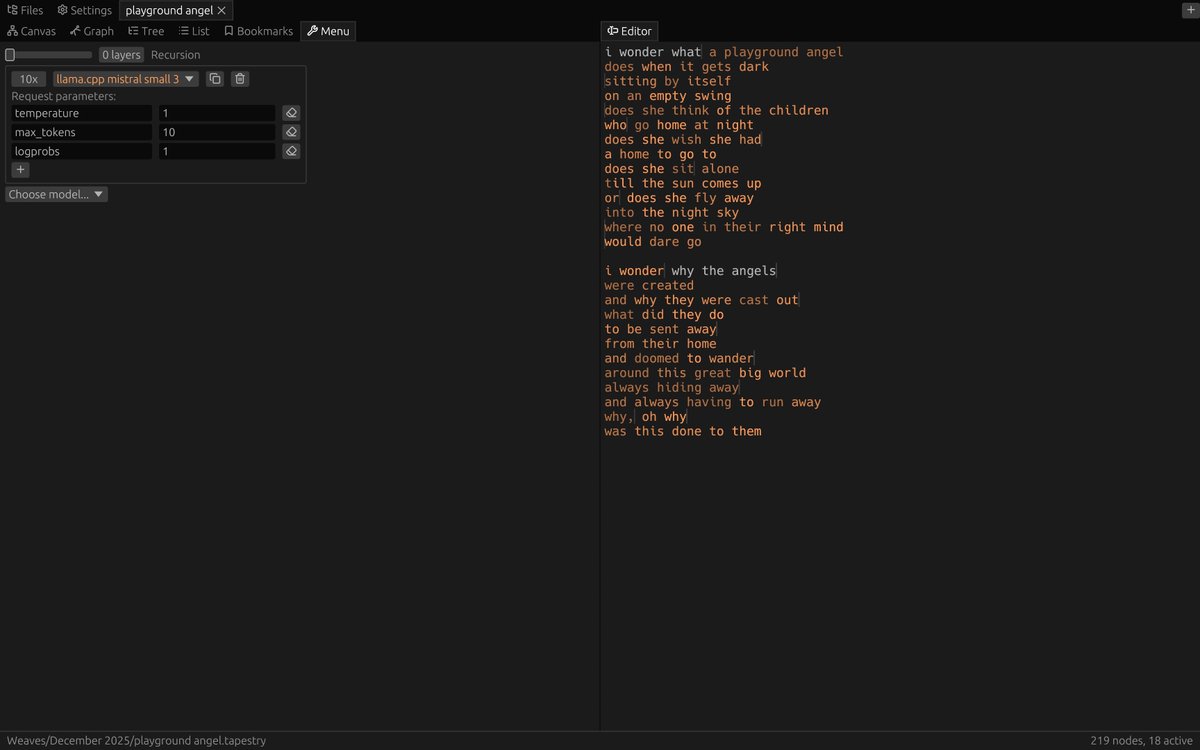The image size is (1200, 750).
Task: Delete the llama.cpp model entry
Action: pos(240,79)
